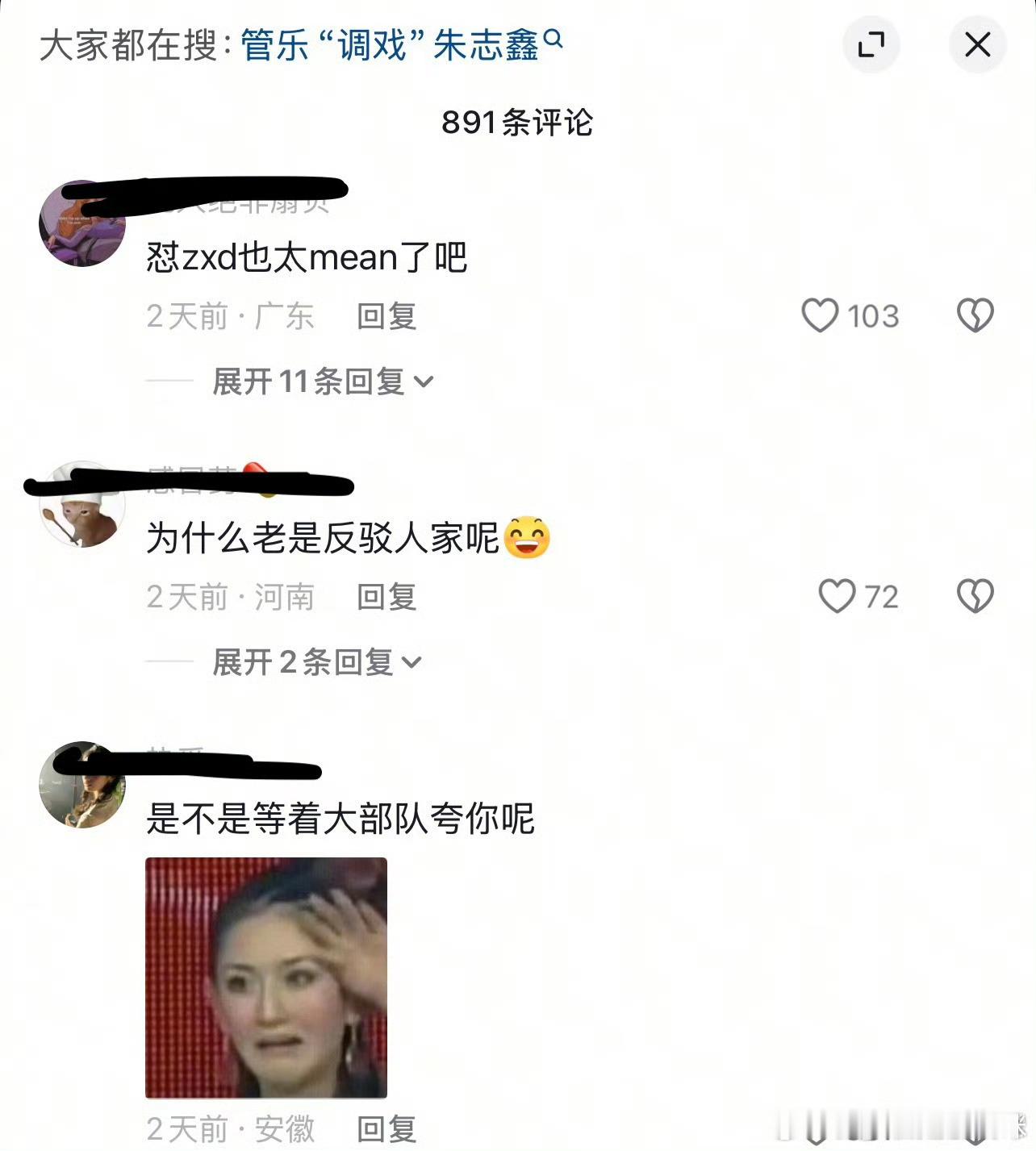This screenshot has height=1151, width=1036.
Task: Open the third commenter's avatar
Action: pyautogui.click(x=82, y=785)
